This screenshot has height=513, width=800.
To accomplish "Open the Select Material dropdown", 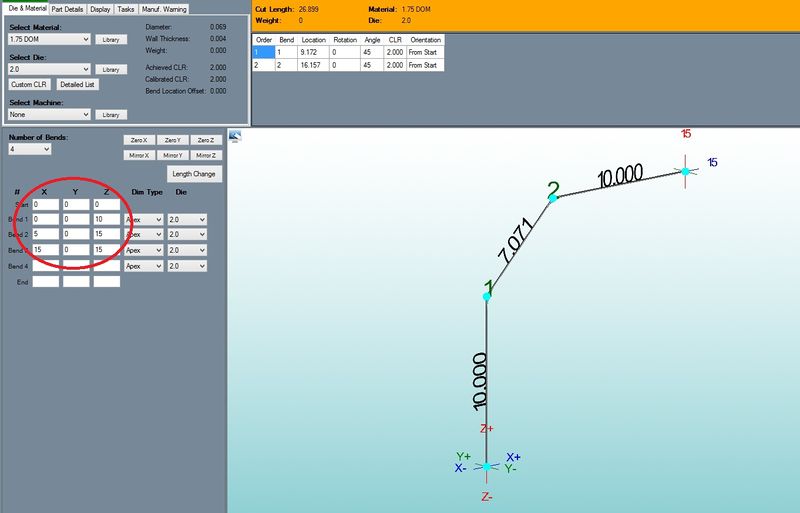I will click(49, 39).
